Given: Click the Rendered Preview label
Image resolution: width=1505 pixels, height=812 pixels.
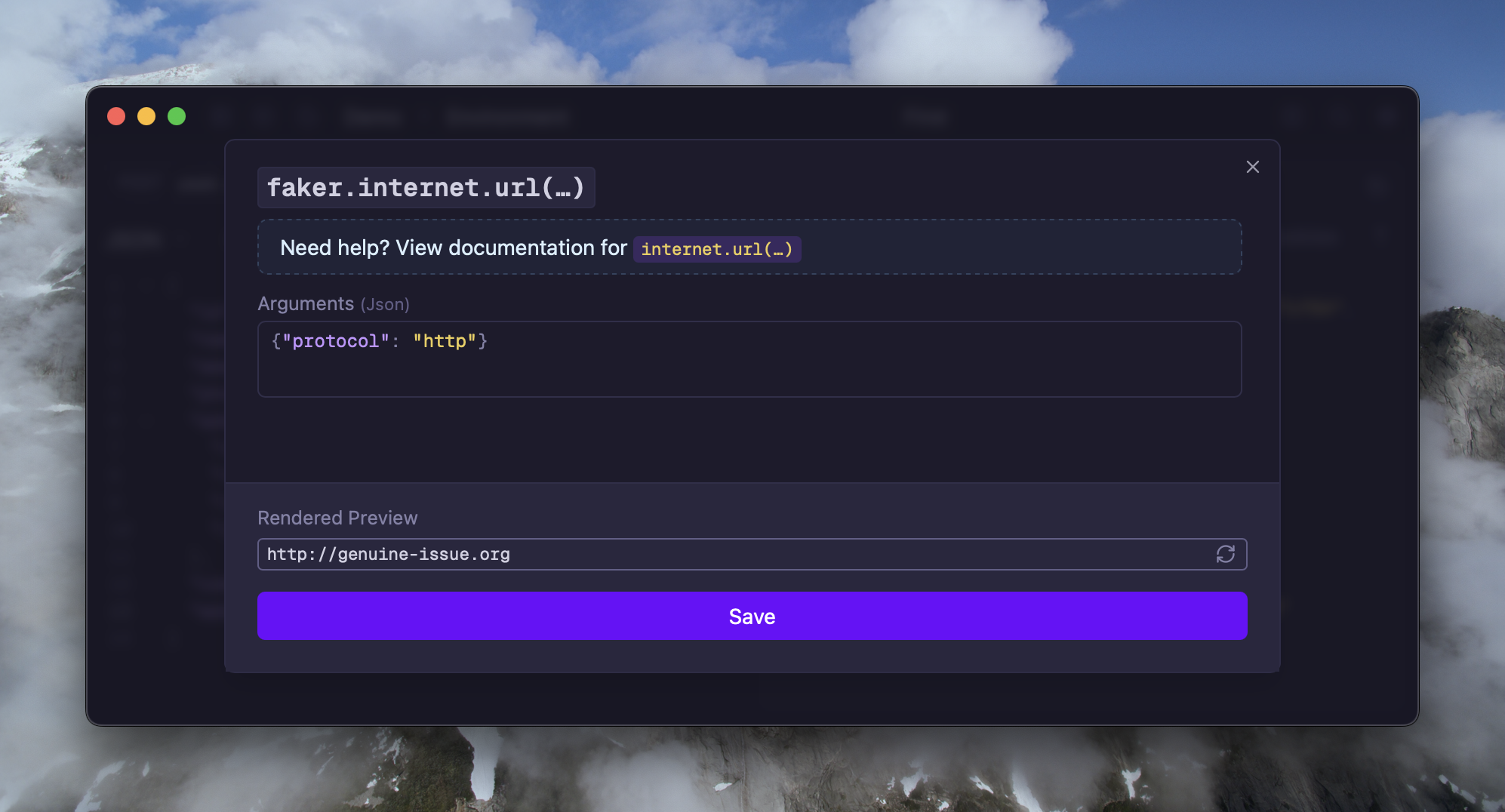Looking at the screenshot, I should [337, 518].
